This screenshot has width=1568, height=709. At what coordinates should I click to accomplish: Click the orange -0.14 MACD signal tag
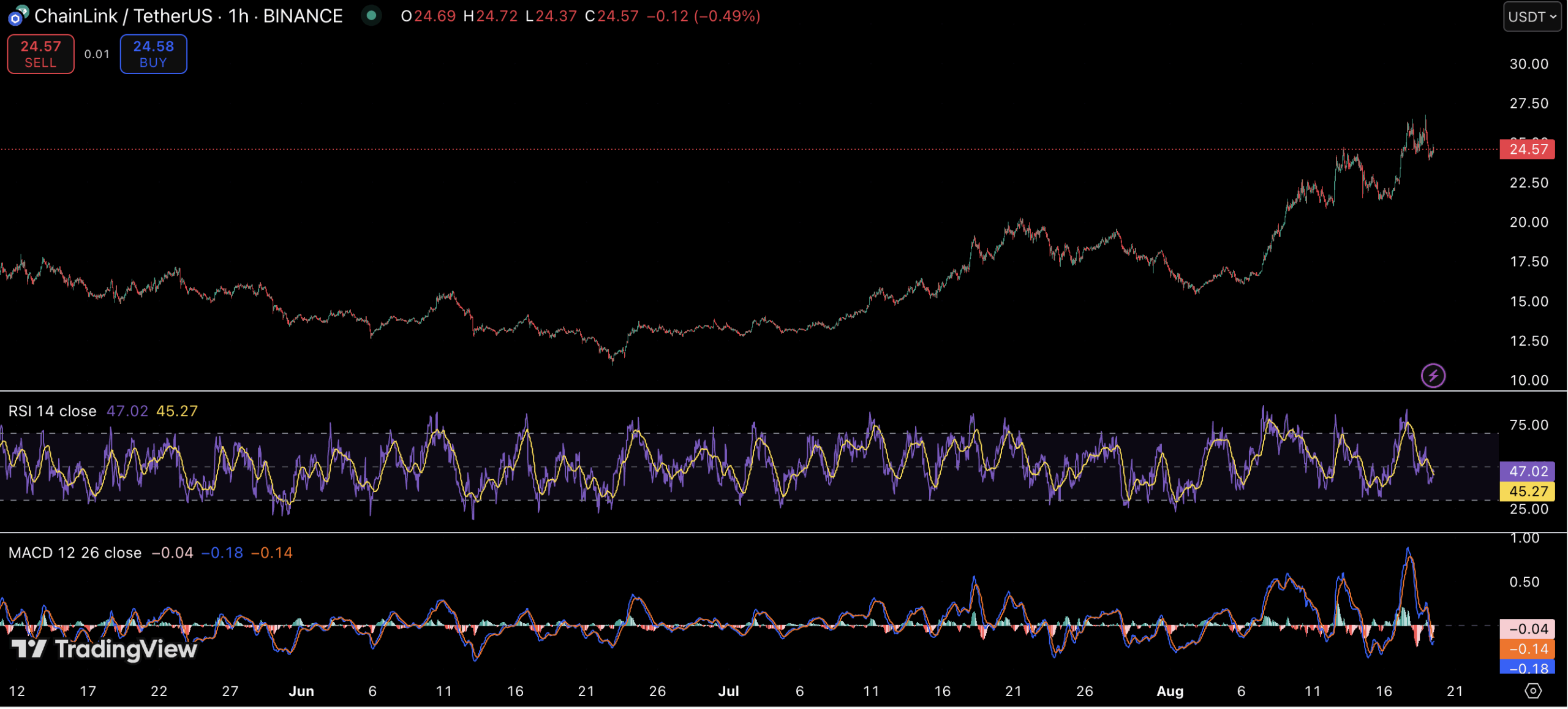(x=1527, y=649)
